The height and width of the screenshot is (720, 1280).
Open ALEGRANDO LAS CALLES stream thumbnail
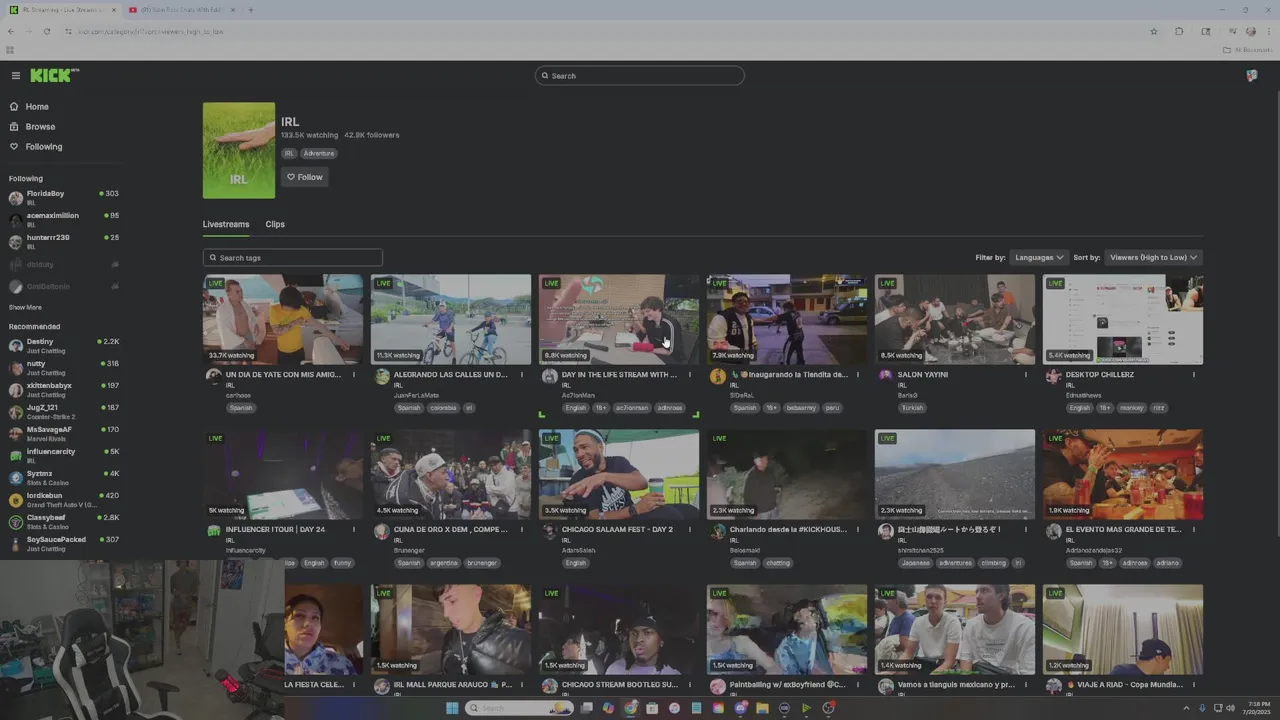(451, 320)
